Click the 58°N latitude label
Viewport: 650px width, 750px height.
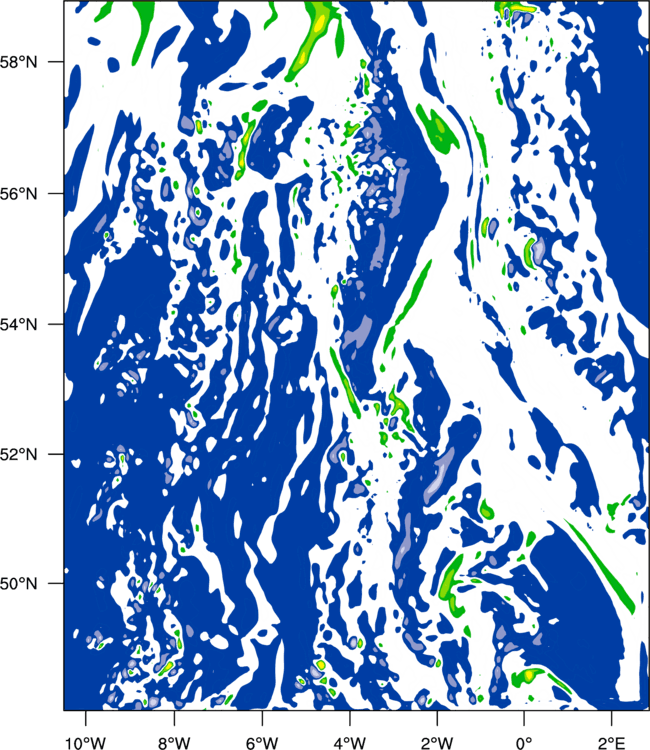pyautogui.click(x=19, y=62)
